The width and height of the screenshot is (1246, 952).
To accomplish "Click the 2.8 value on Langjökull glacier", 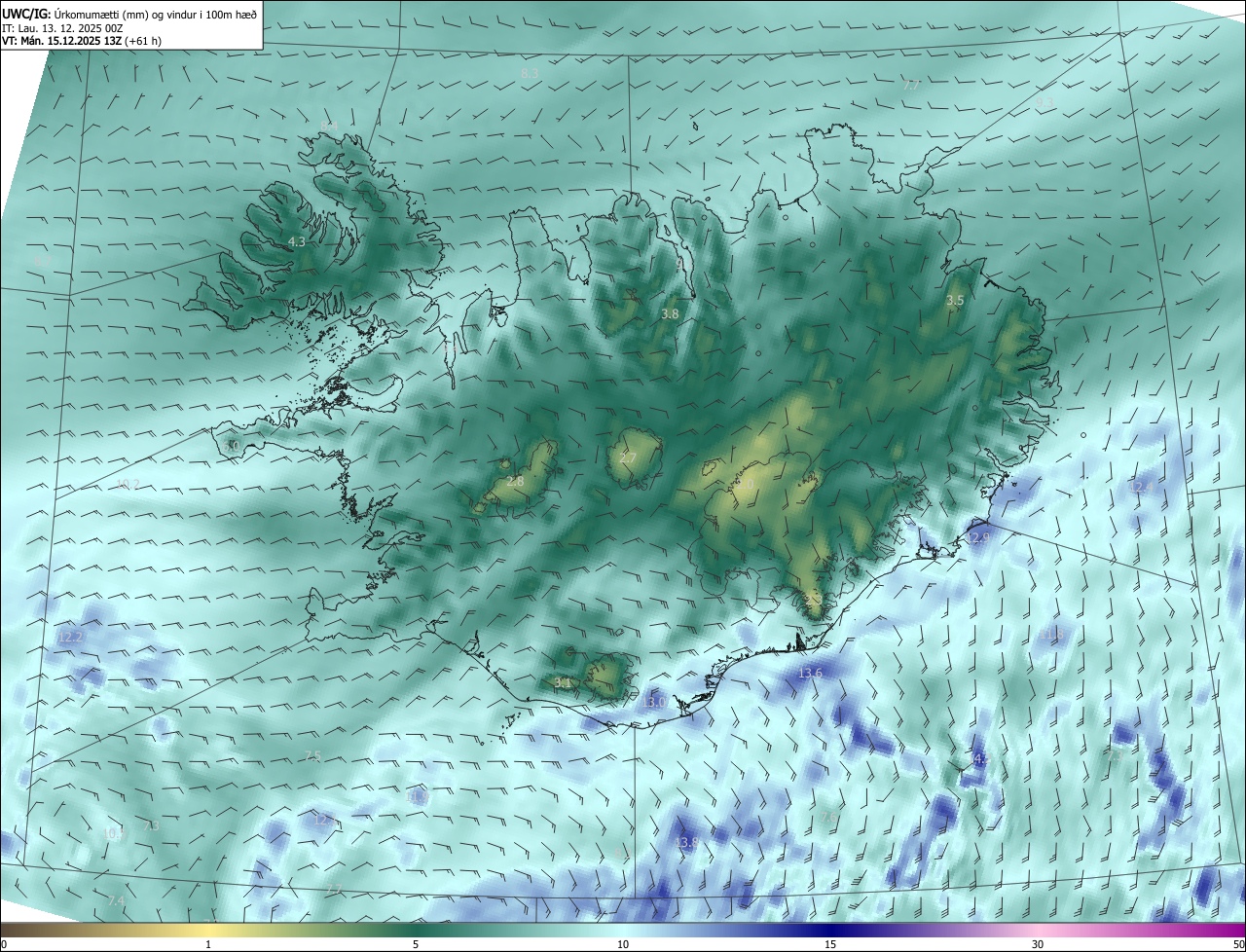I will pyautogui.click(x=515, y=481).
